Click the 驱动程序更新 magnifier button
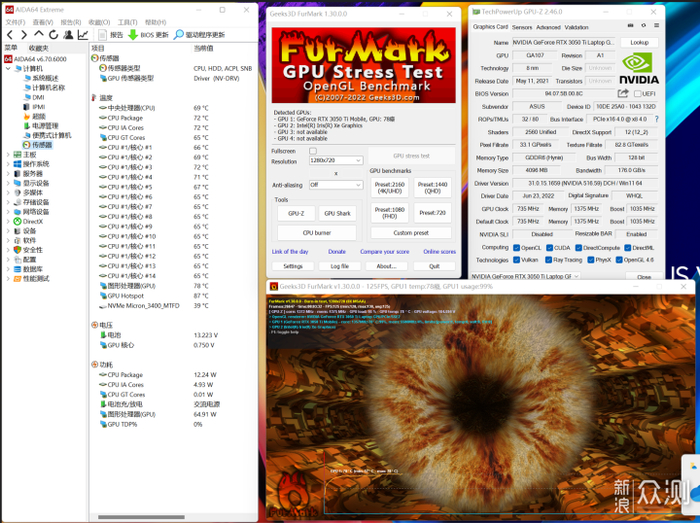 (199, 35)
